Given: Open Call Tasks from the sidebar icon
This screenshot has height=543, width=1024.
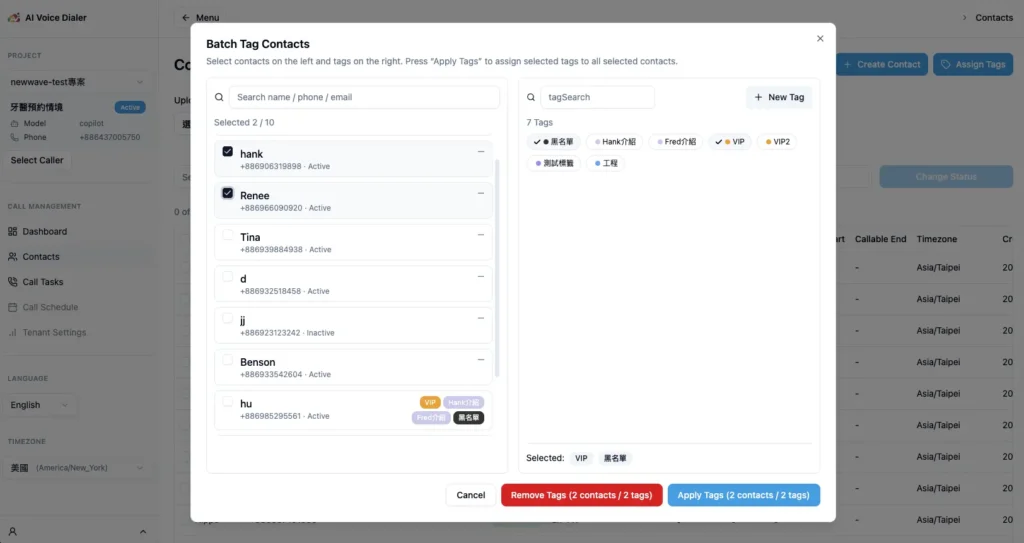Looking at the screenshot, I should 13,282.
